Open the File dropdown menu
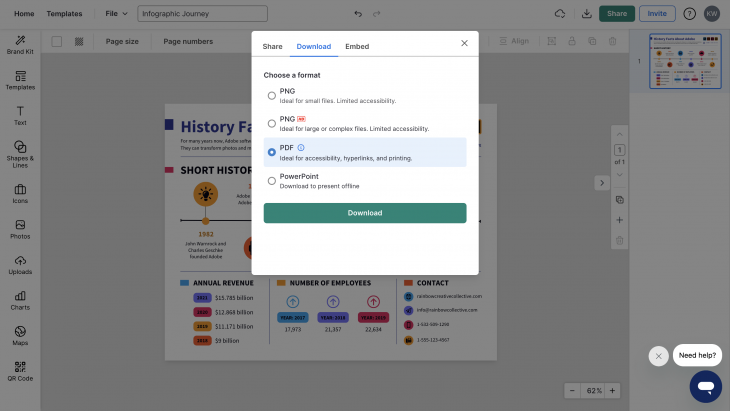 pyautogui.click(x=116, y=14)
